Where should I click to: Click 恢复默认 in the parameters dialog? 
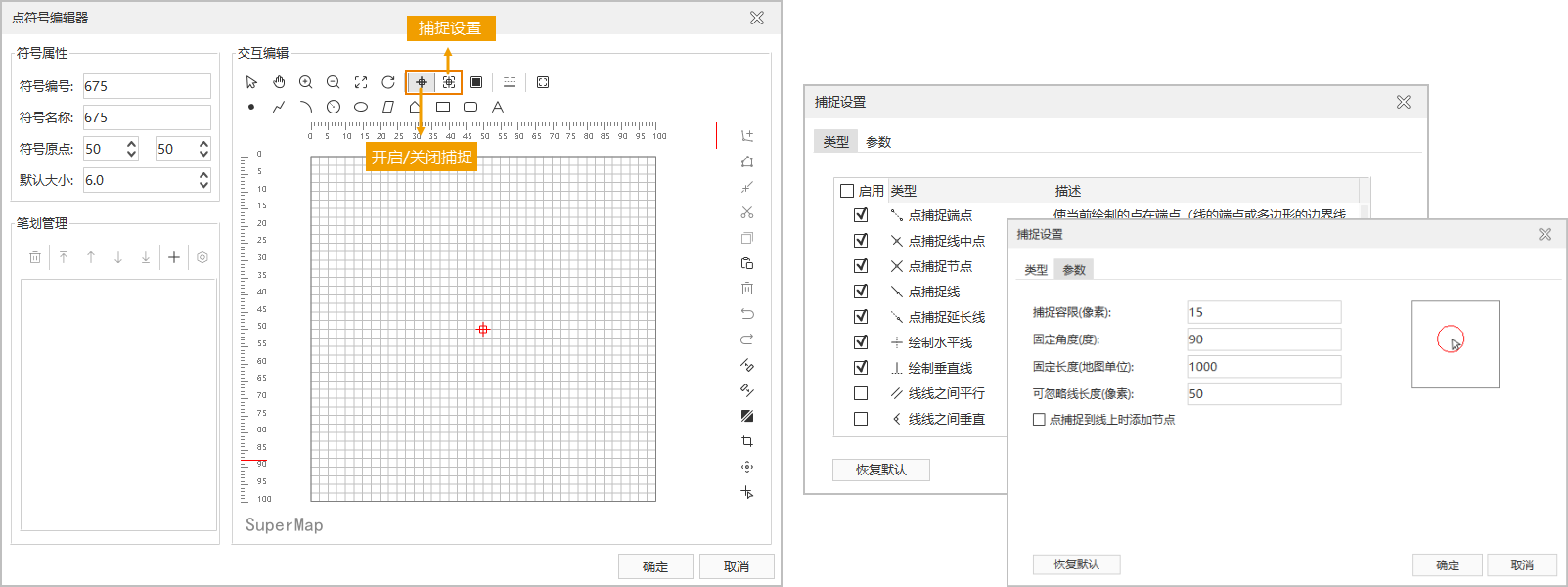(x=1076, y=564)
